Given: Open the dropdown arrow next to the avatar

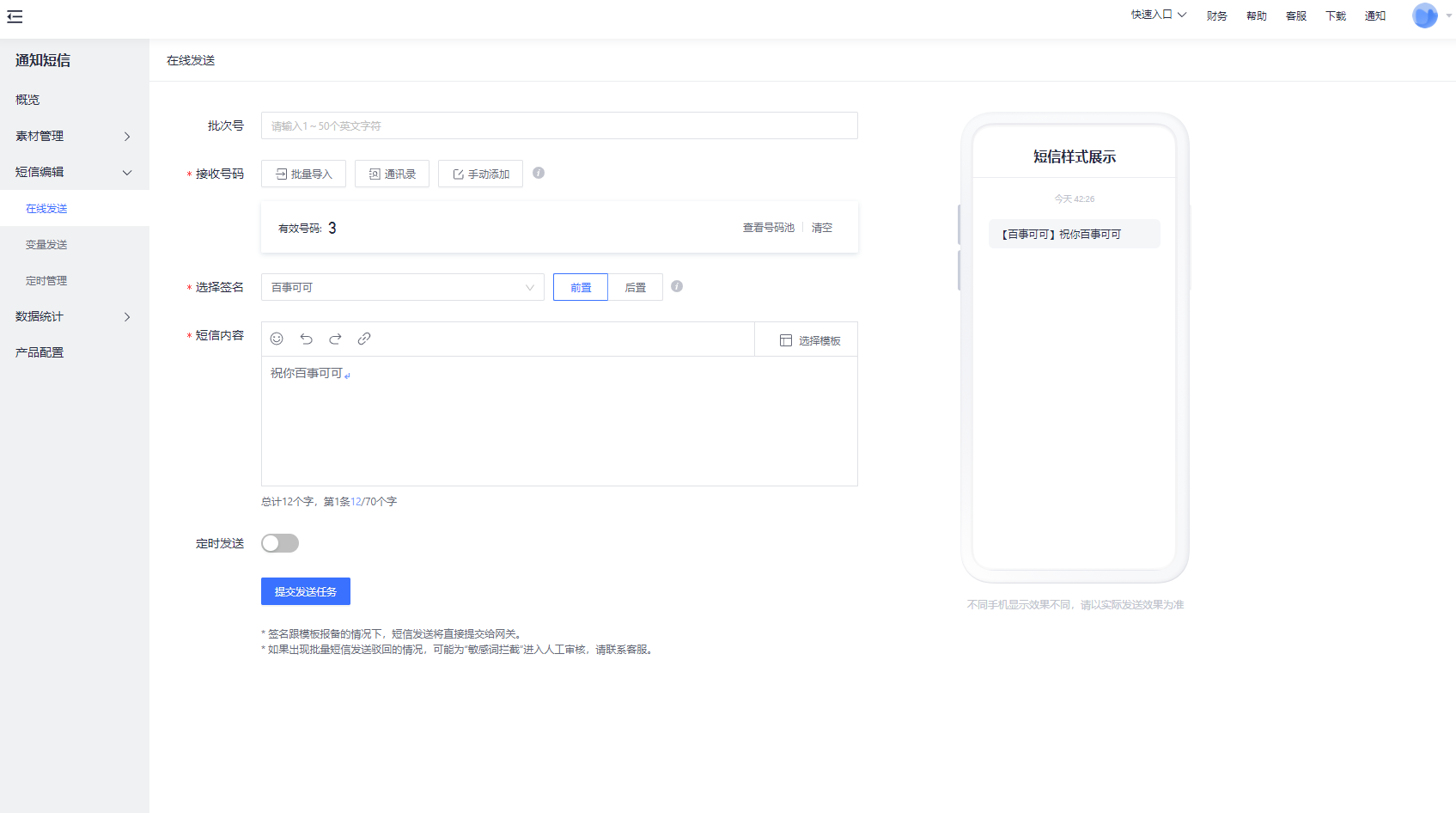Looking at the screenshot, I should (x=1448, y=15).
